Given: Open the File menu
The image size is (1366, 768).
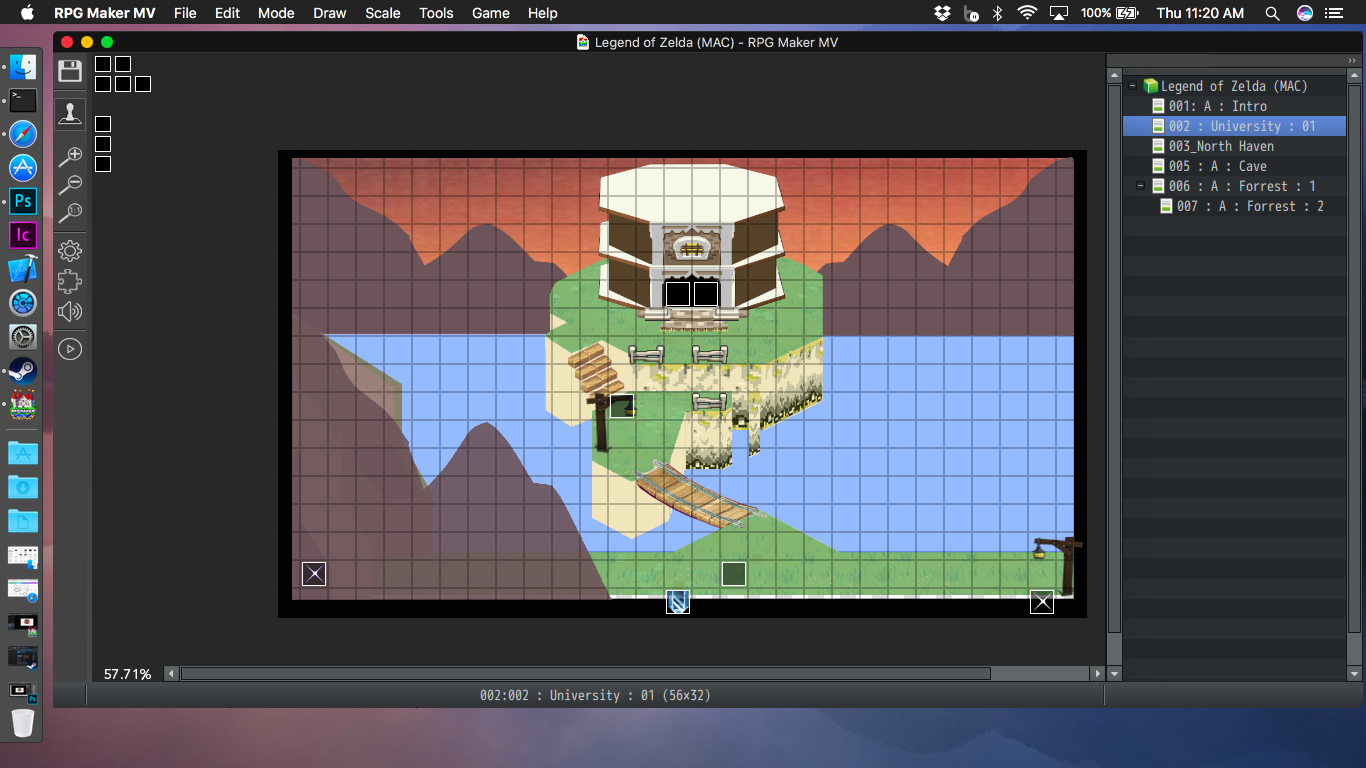Looking at the screenshot, I should click(185, 13).
